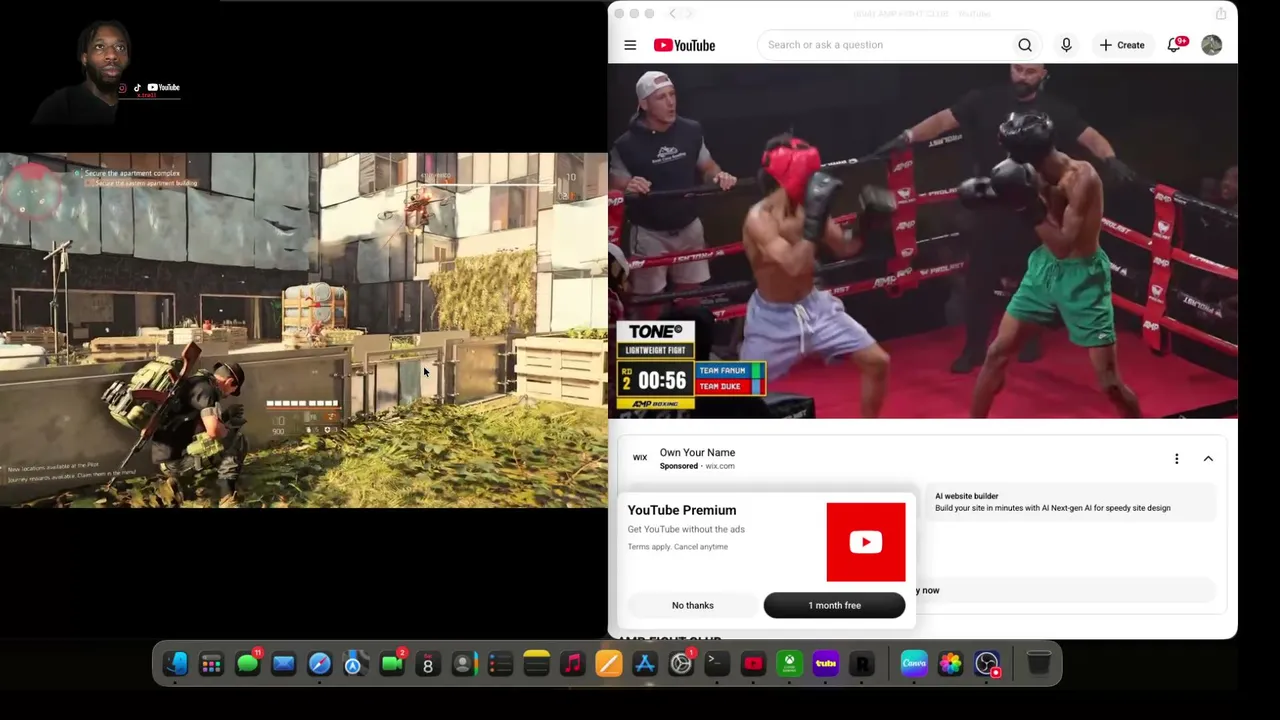This screenshot has width=1280, height=720.
Task: Click the Create button on YouTube
Action: coord(1122,45)
